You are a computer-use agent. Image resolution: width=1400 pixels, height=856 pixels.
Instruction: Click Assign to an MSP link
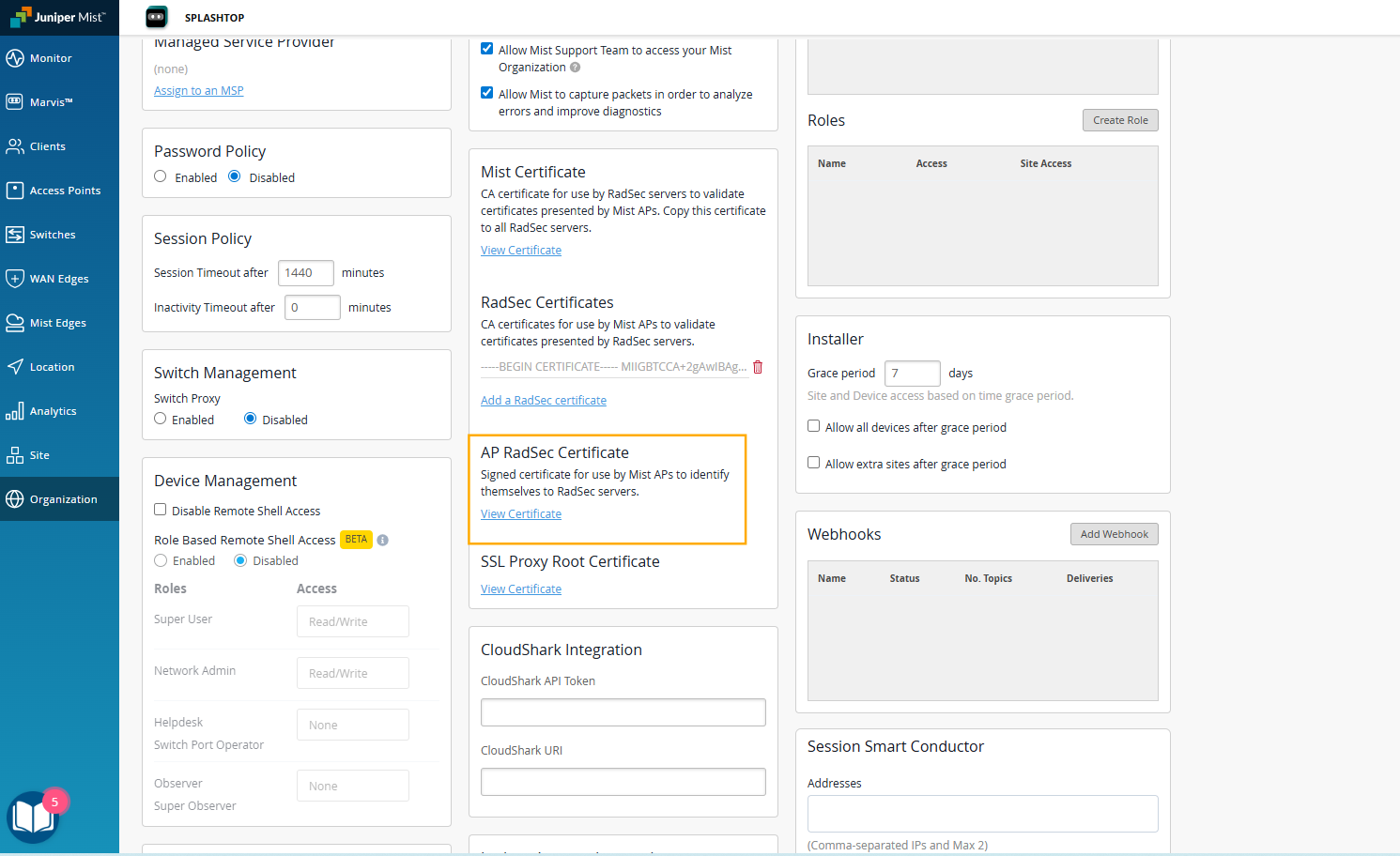pos(199,91)
